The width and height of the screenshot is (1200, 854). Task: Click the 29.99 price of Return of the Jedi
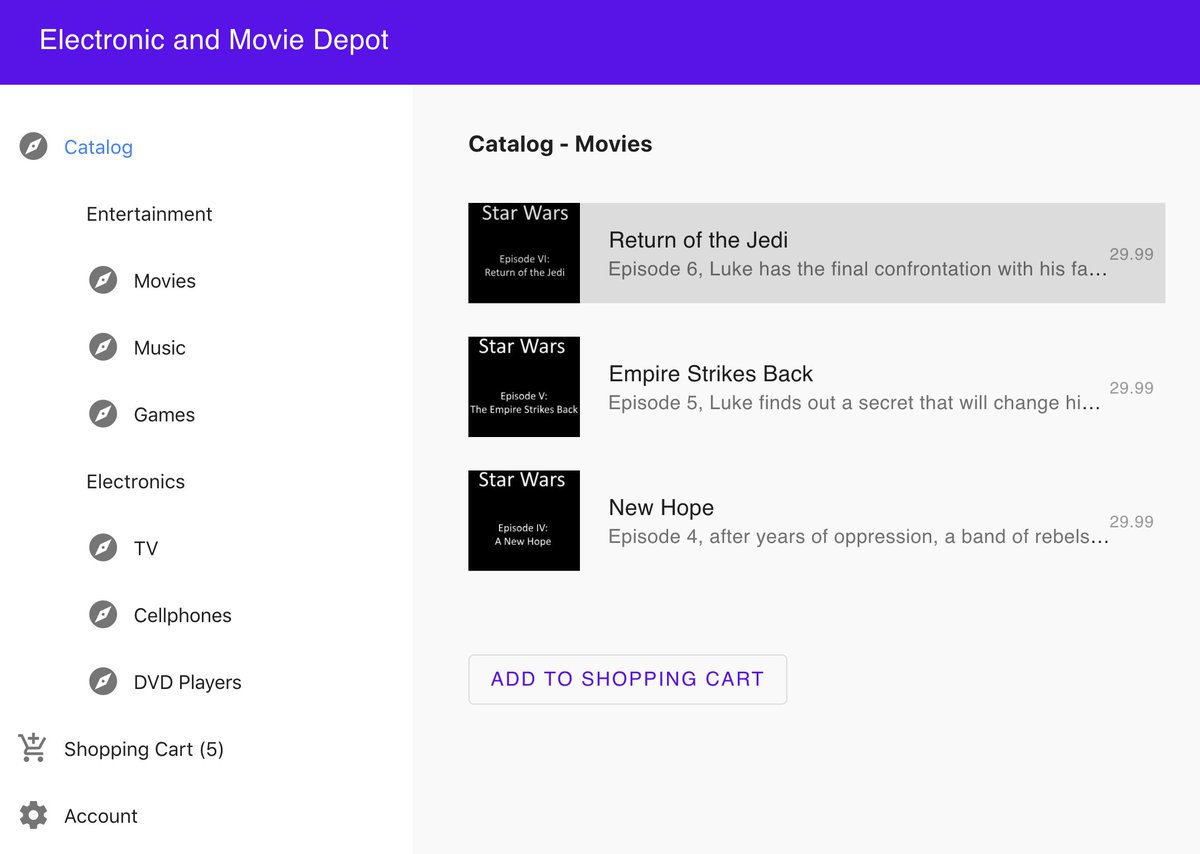coord(1131,254)
